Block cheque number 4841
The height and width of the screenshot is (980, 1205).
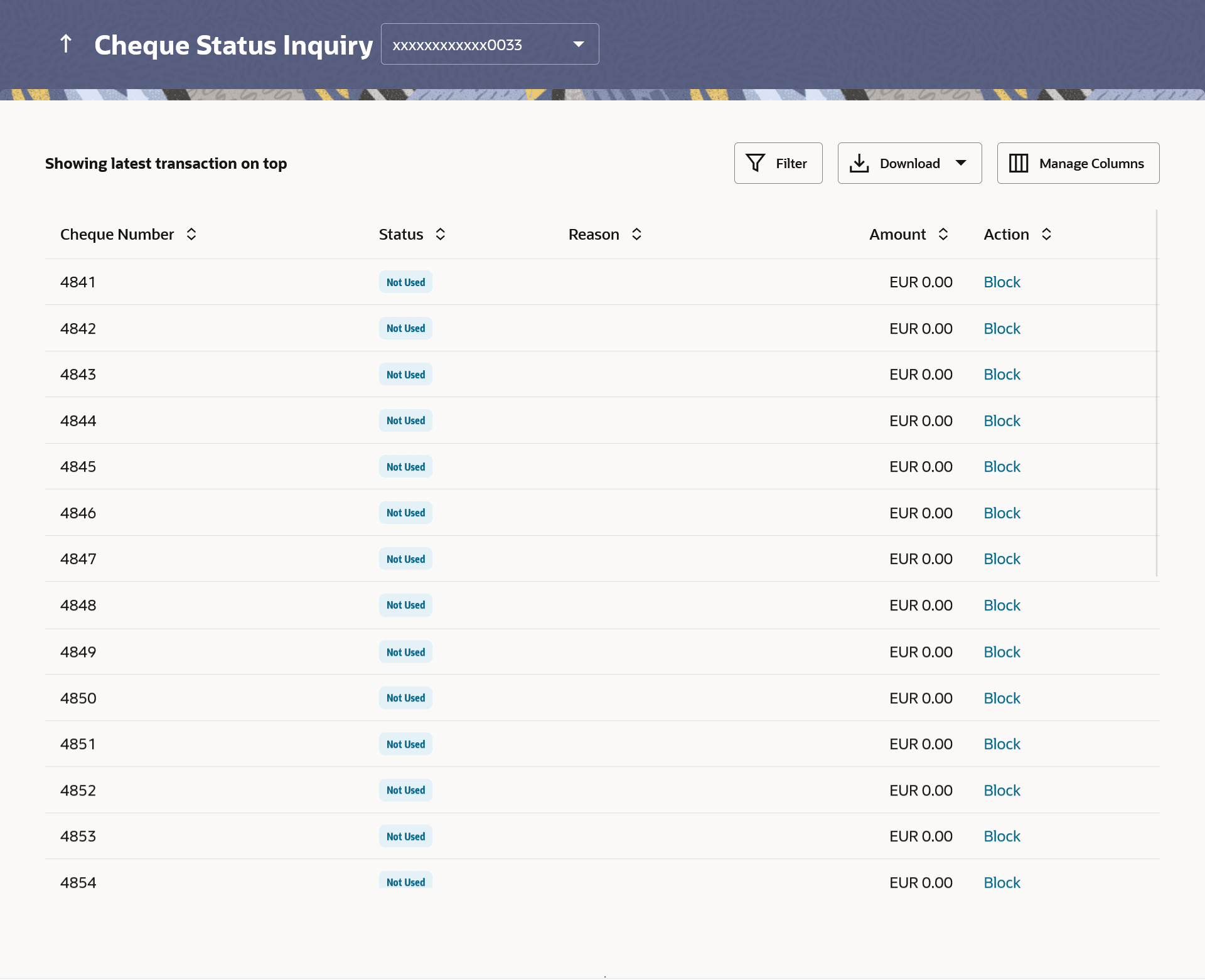coord(1002,282)
